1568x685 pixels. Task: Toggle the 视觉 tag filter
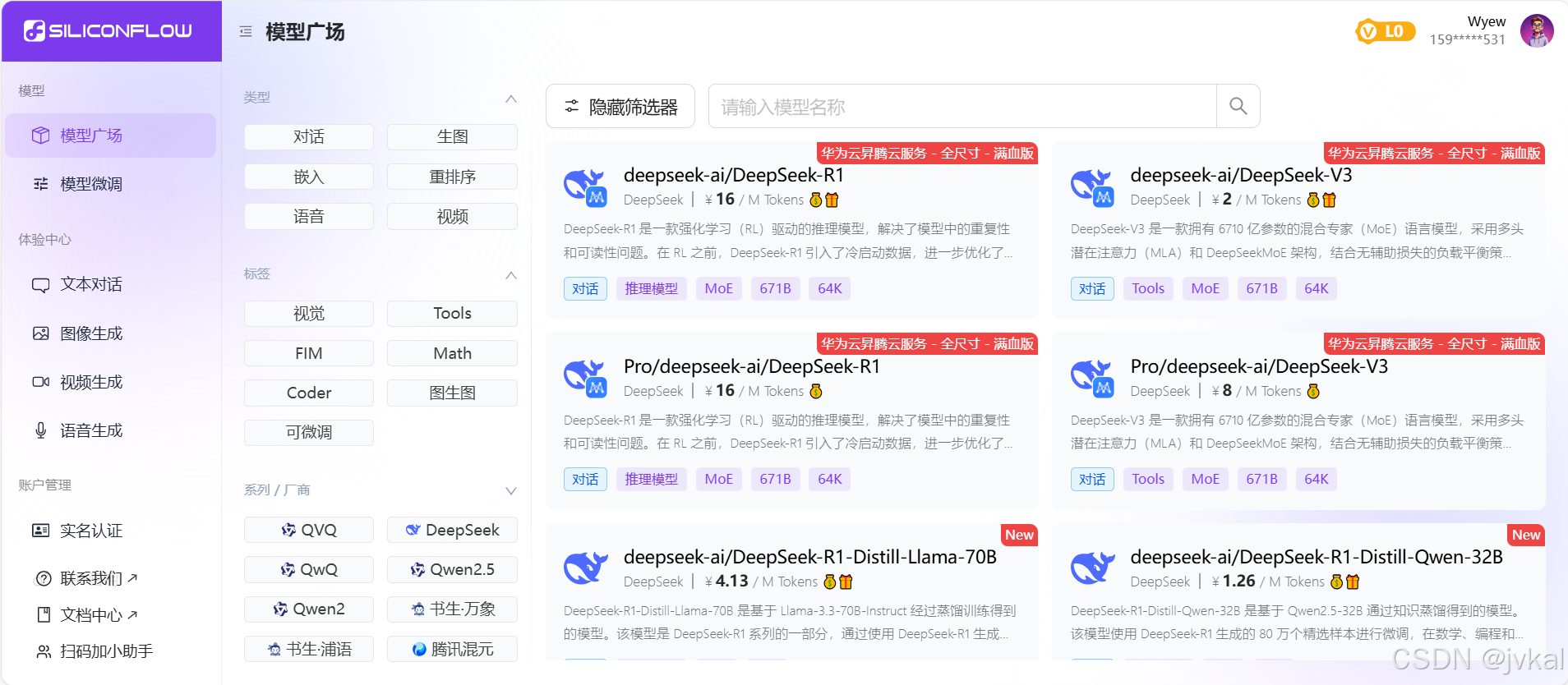pyautogui.click(x=309, y=313)
